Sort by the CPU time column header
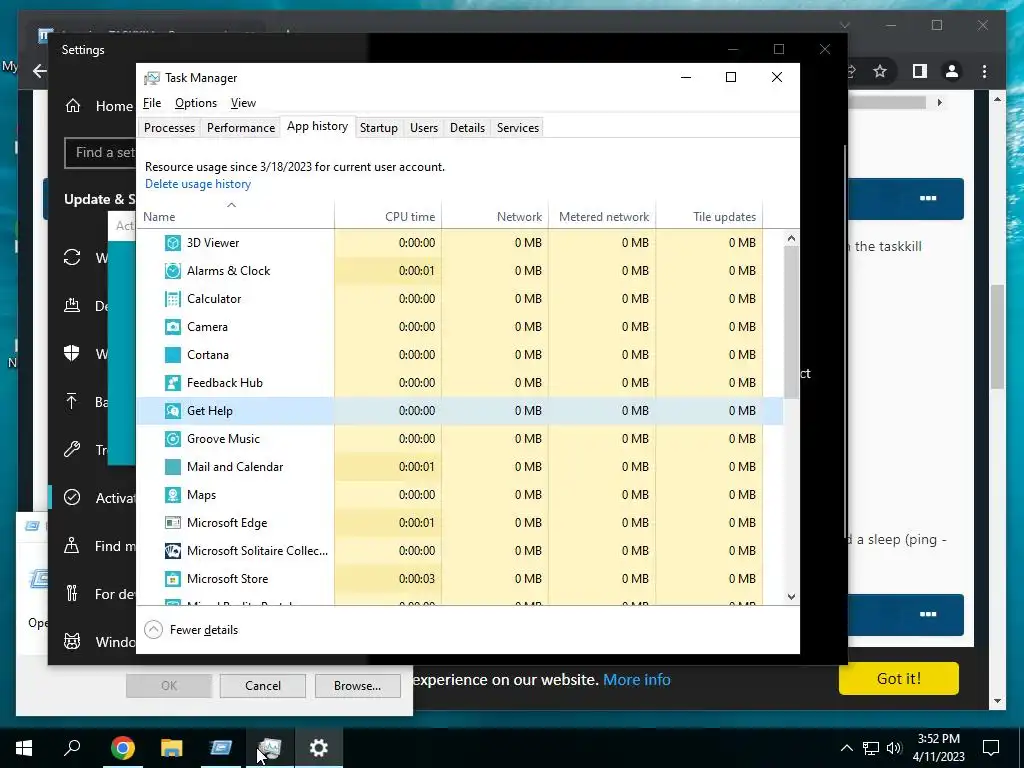This screenshot has width=1024, height=768. [388, 217]
